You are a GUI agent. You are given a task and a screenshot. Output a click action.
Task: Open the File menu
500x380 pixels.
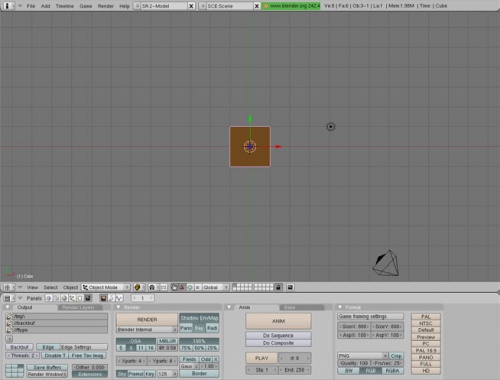tap(31, 6)
